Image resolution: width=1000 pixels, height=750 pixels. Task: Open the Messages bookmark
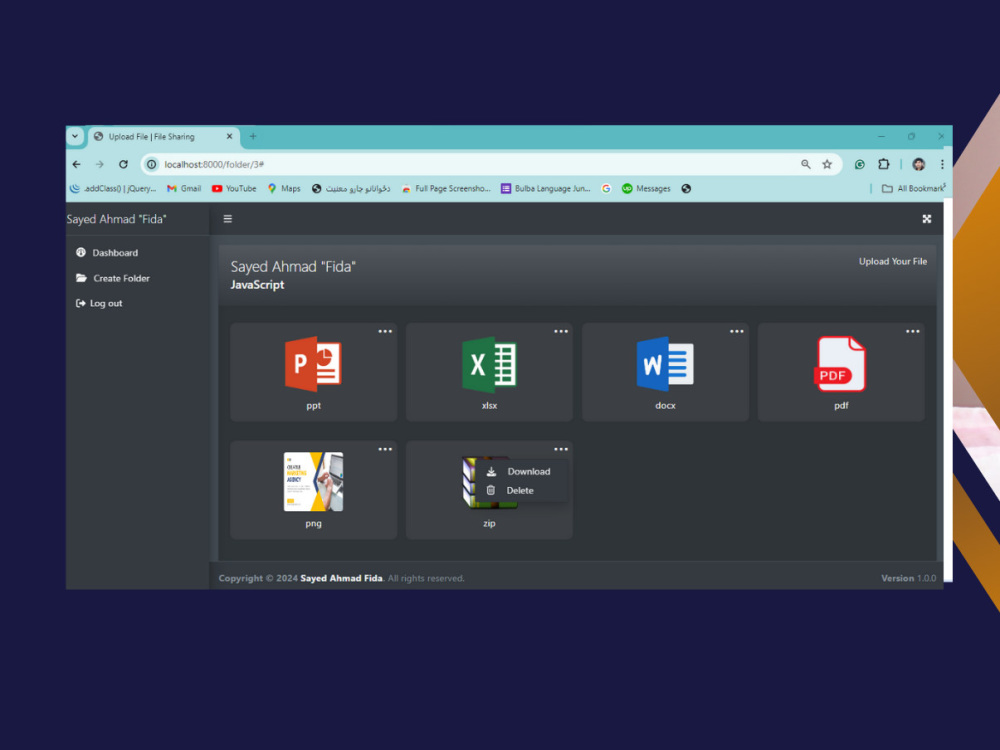(646, 189)
